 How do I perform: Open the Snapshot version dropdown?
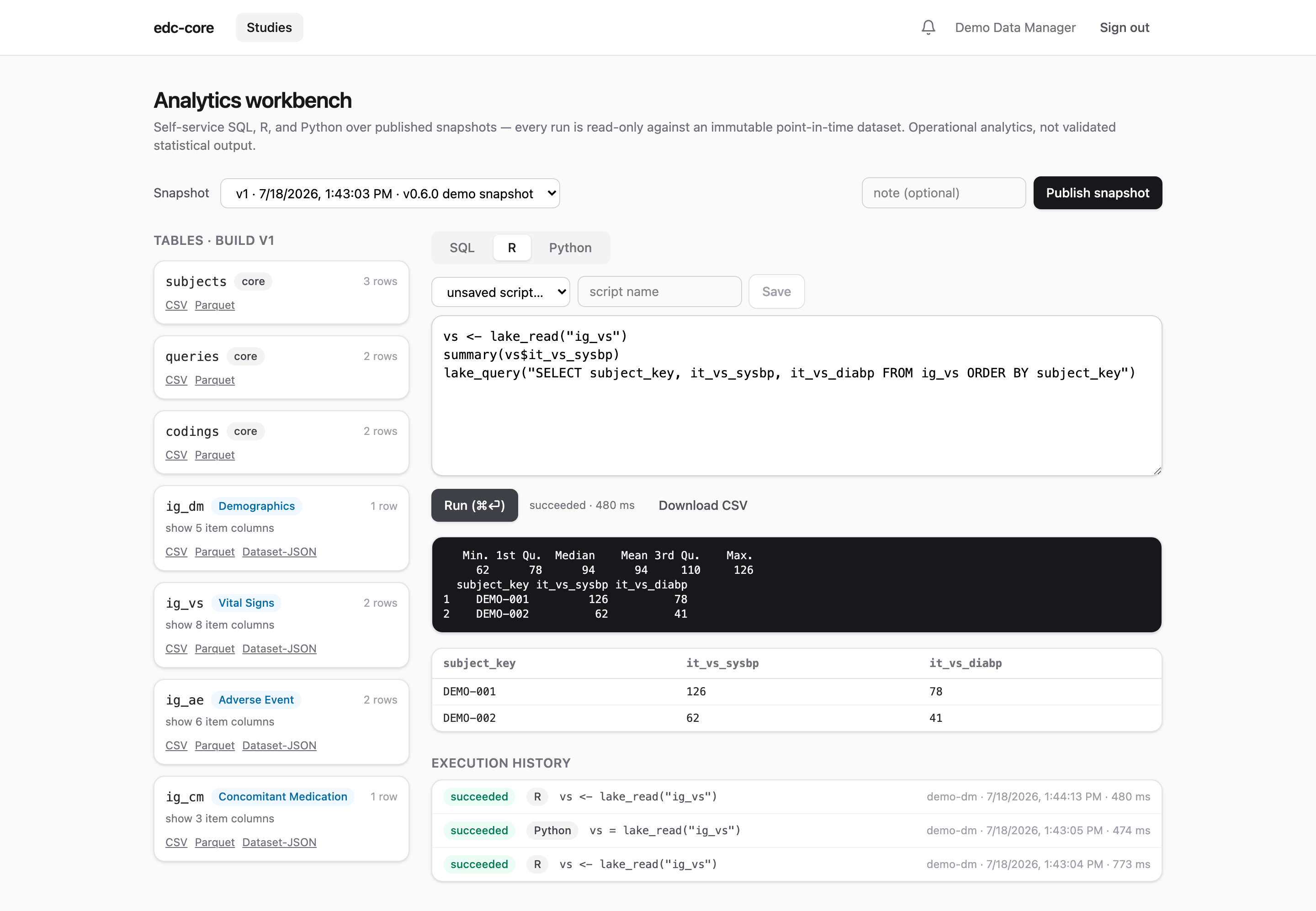pyautogui.click(x=390, y=194)
